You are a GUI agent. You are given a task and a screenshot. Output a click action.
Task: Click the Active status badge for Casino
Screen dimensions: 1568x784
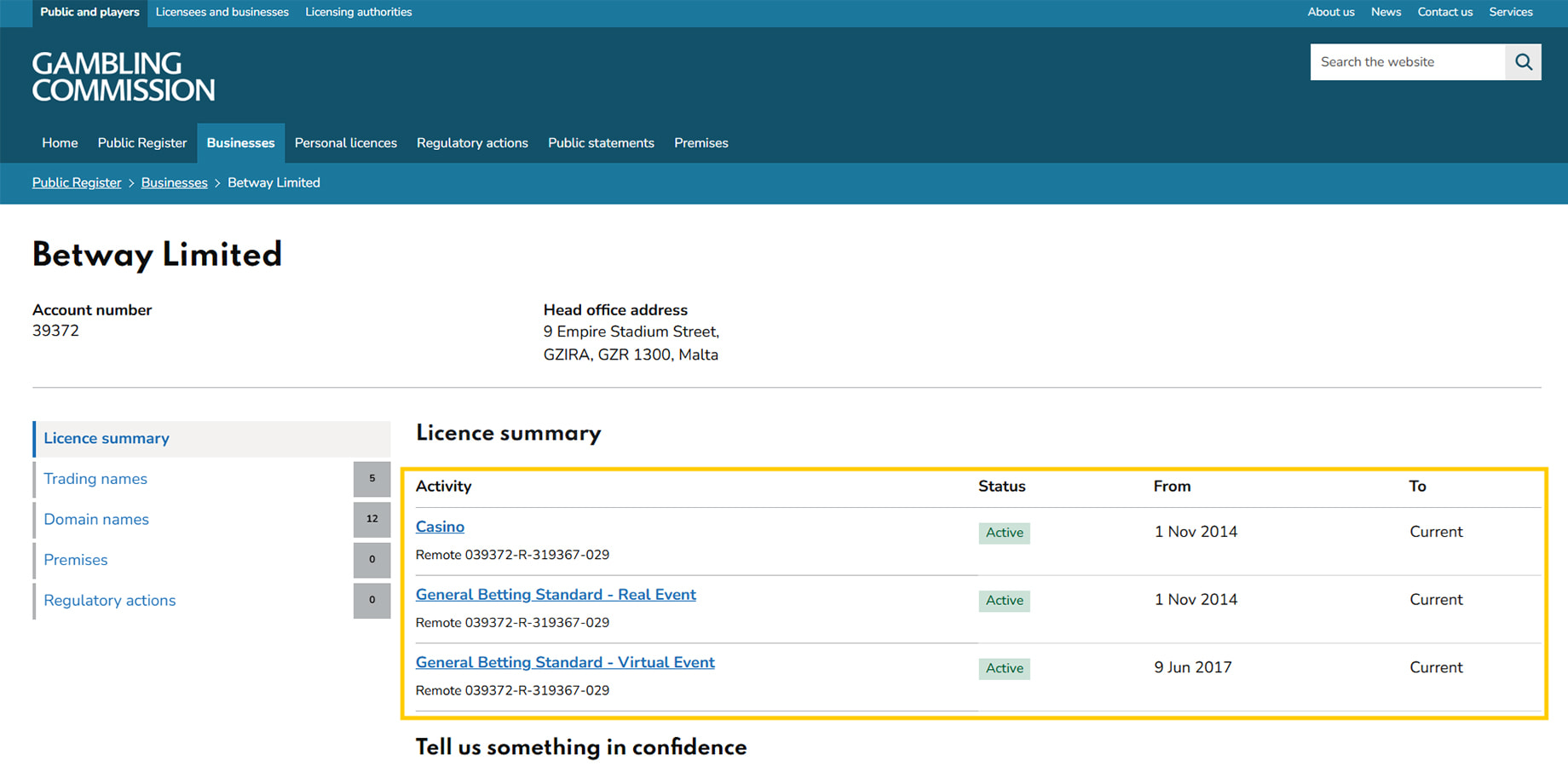(1004, 533)
